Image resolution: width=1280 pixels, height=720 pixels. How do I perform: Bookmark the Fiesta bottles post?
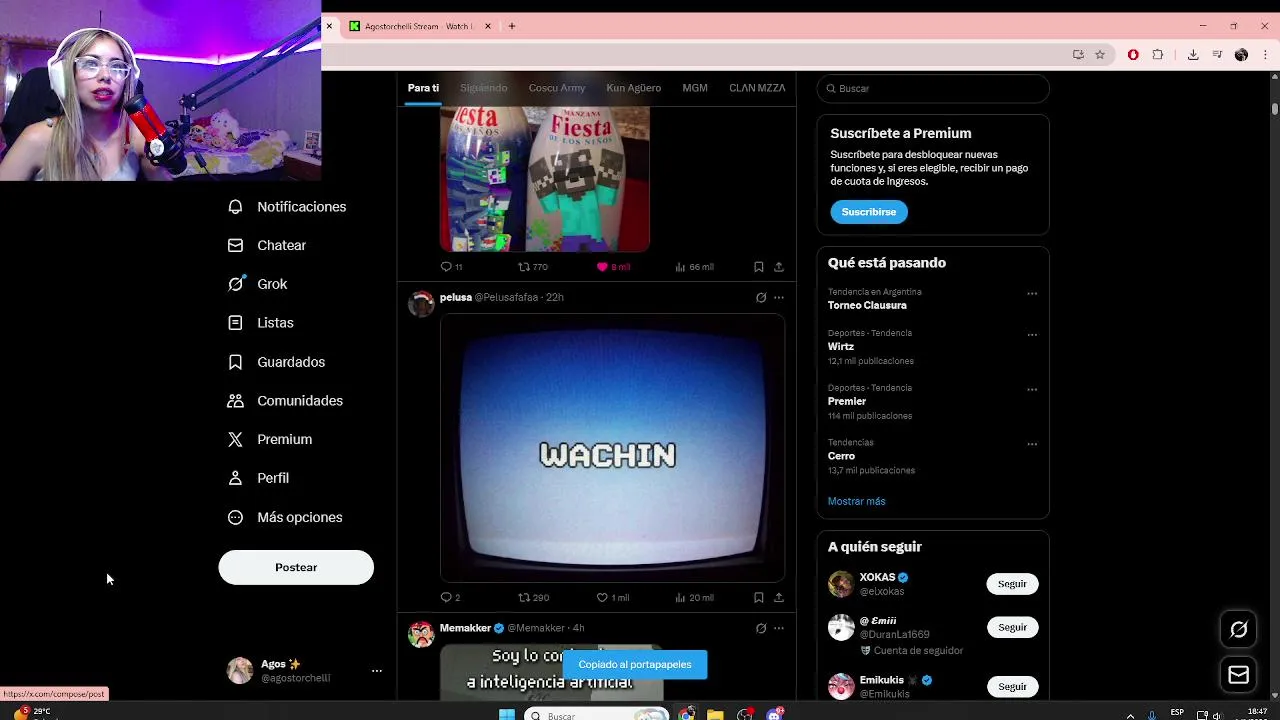tap(759, 267)
